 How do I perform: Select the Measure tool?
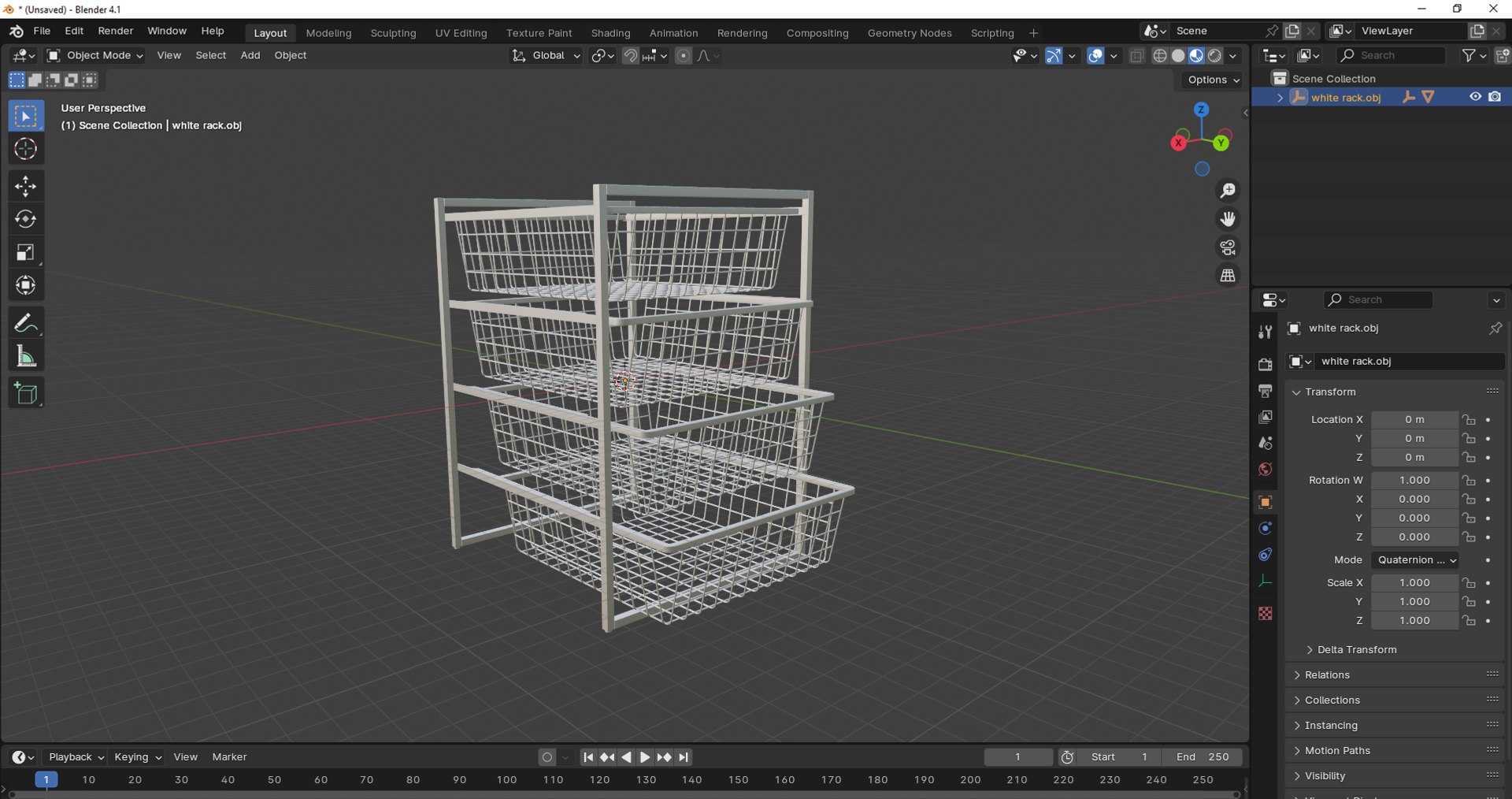(26, 356)
